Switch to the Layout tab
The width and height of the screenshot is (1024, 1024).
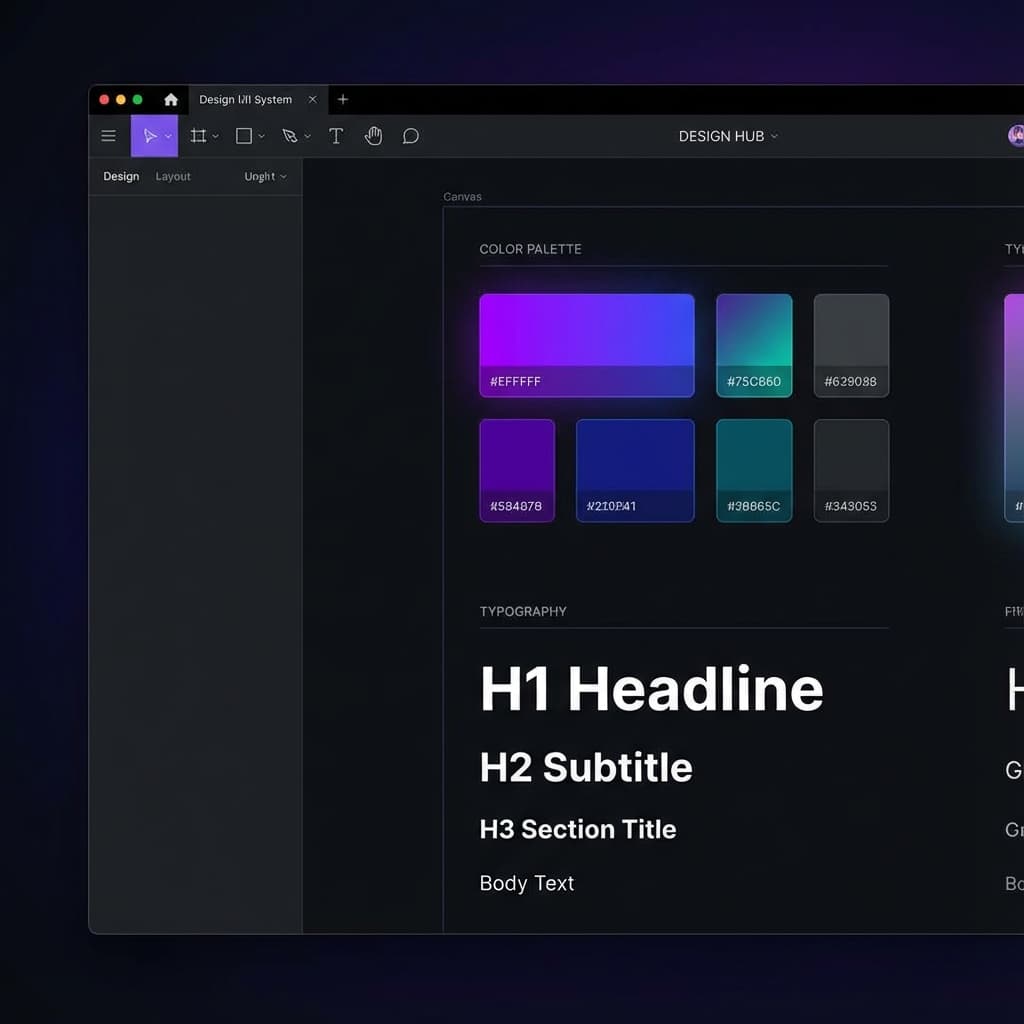[x=173, y=176]
